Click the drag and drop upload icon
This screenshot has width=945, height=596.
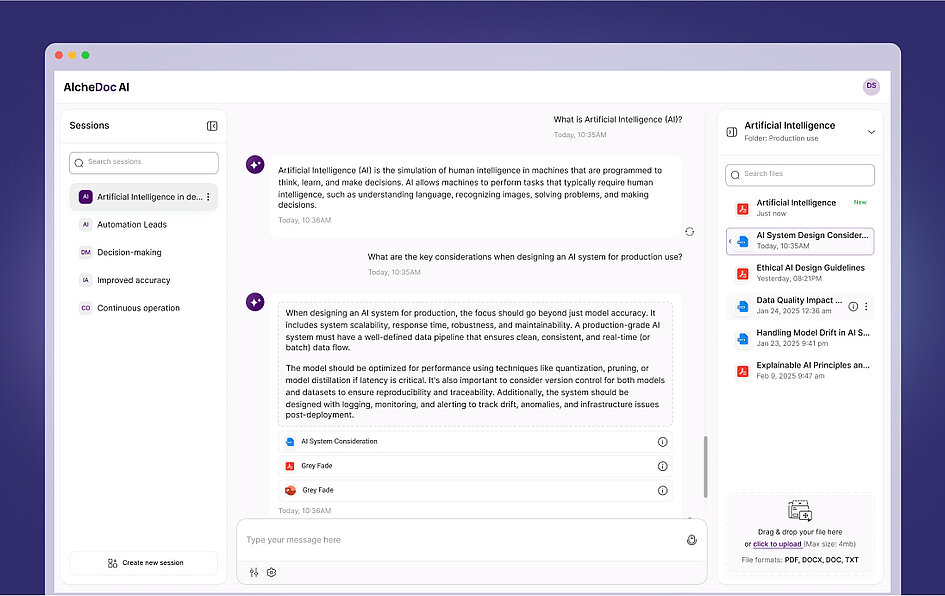799,510
